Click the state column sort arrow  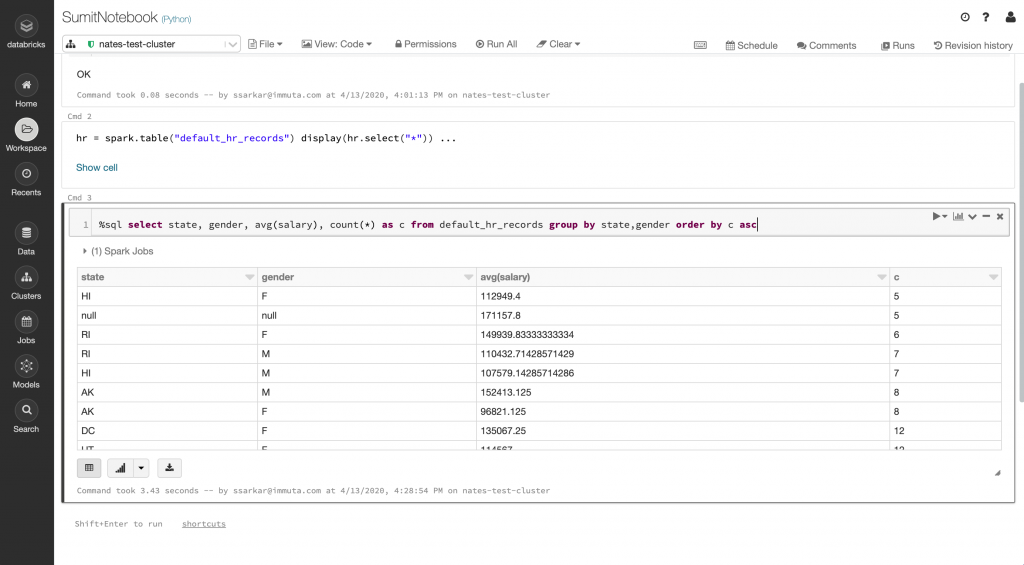[249, 277]
